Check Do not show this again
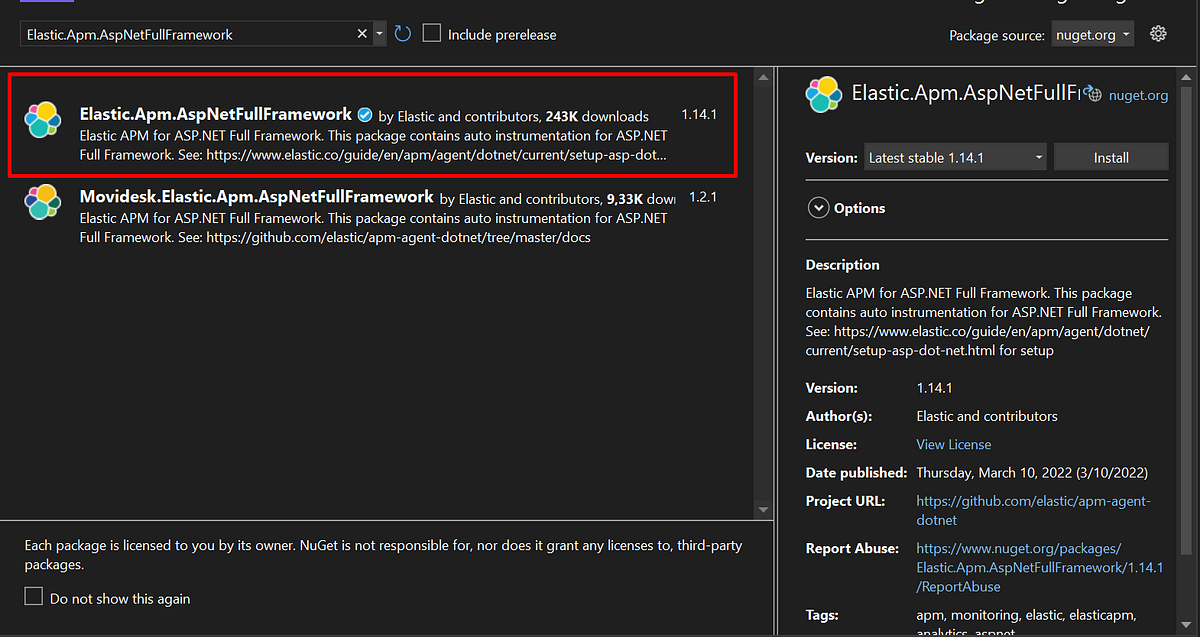 tap(33, 598)
